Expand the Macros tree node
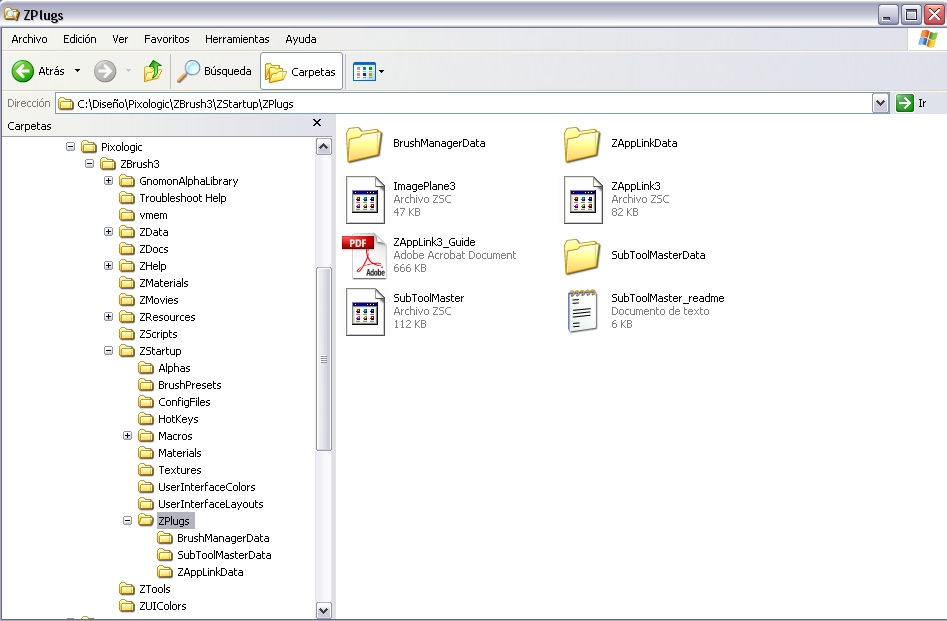Screen dimensions: 947x621 tap(127, 436)
